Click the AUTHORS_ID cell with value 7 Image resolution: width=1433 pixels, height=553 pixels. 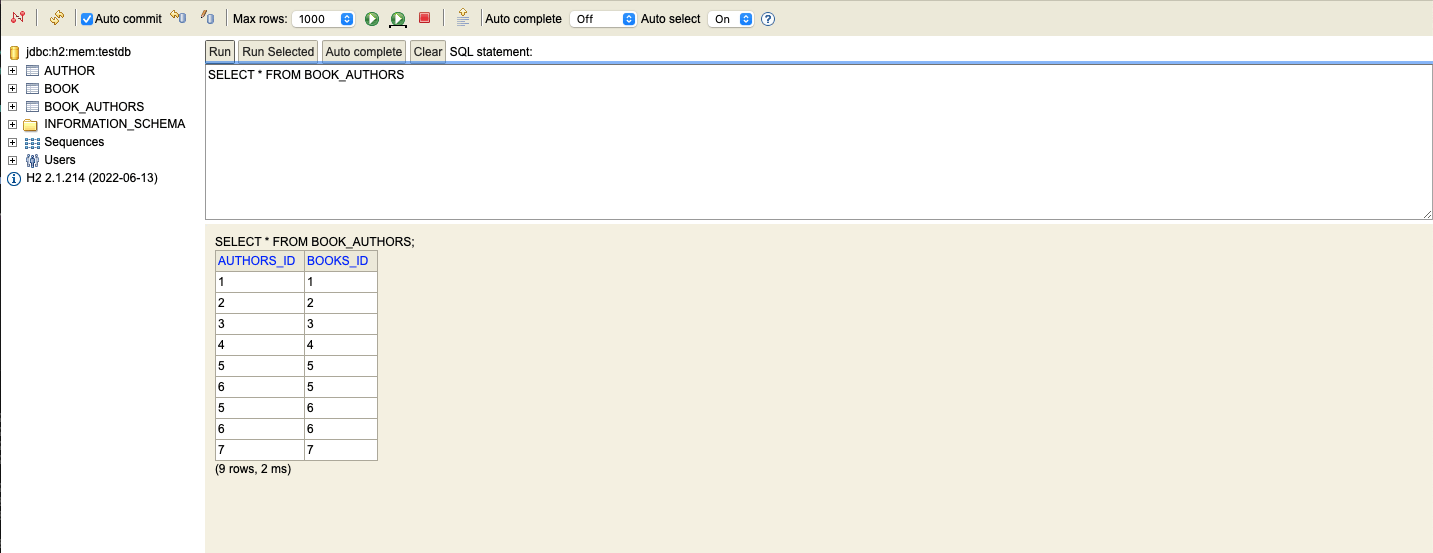[x=260, y=450]
